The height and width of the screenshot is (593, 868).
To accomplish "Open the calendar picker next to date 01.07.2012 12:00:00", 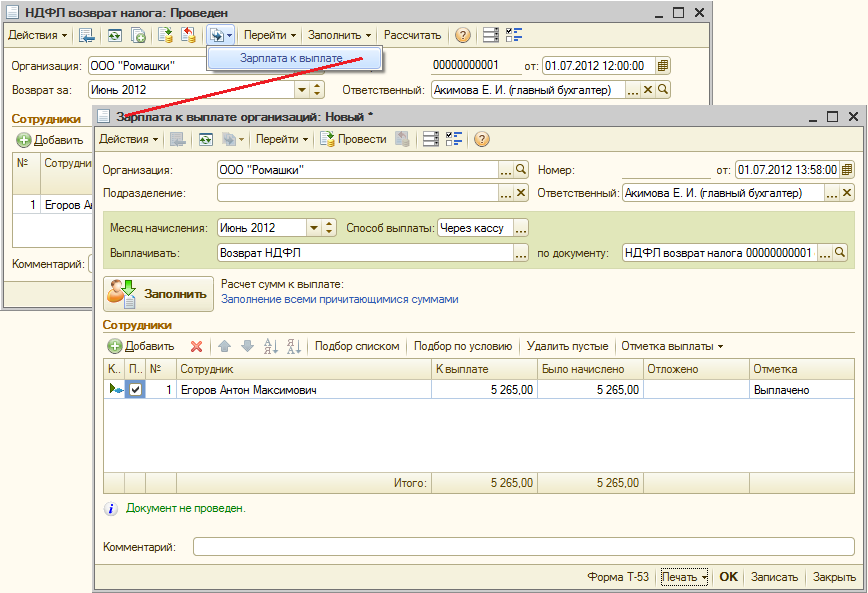I will (x=663, y=66).
